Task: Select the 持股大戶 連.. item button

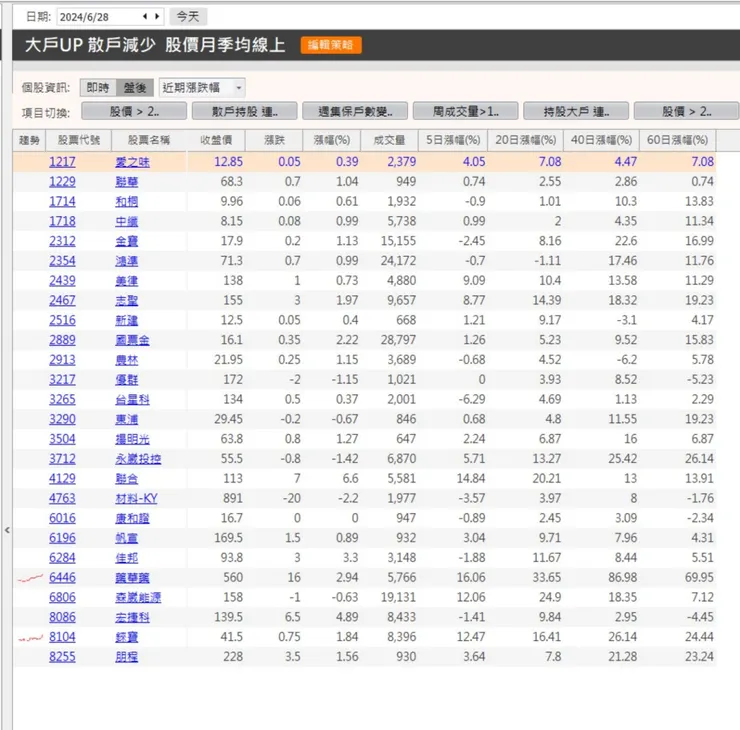Action: [576, 112]
